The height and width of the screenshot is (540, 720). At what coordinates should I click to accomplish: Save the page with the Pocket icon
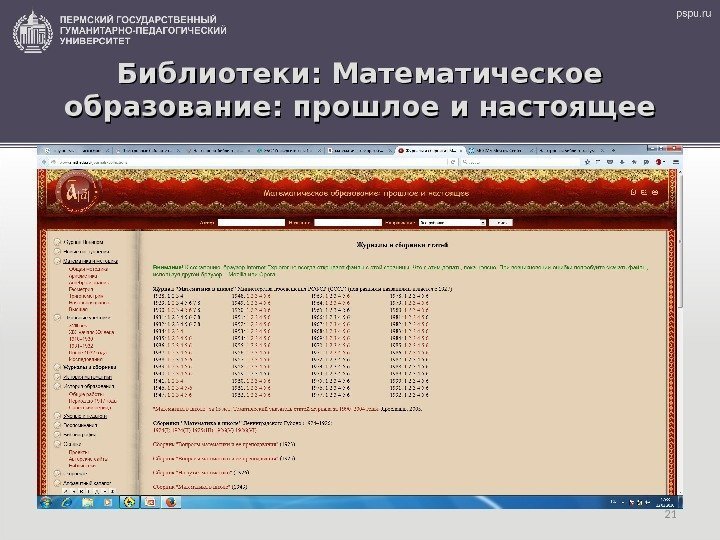click(x=610, y=162)
